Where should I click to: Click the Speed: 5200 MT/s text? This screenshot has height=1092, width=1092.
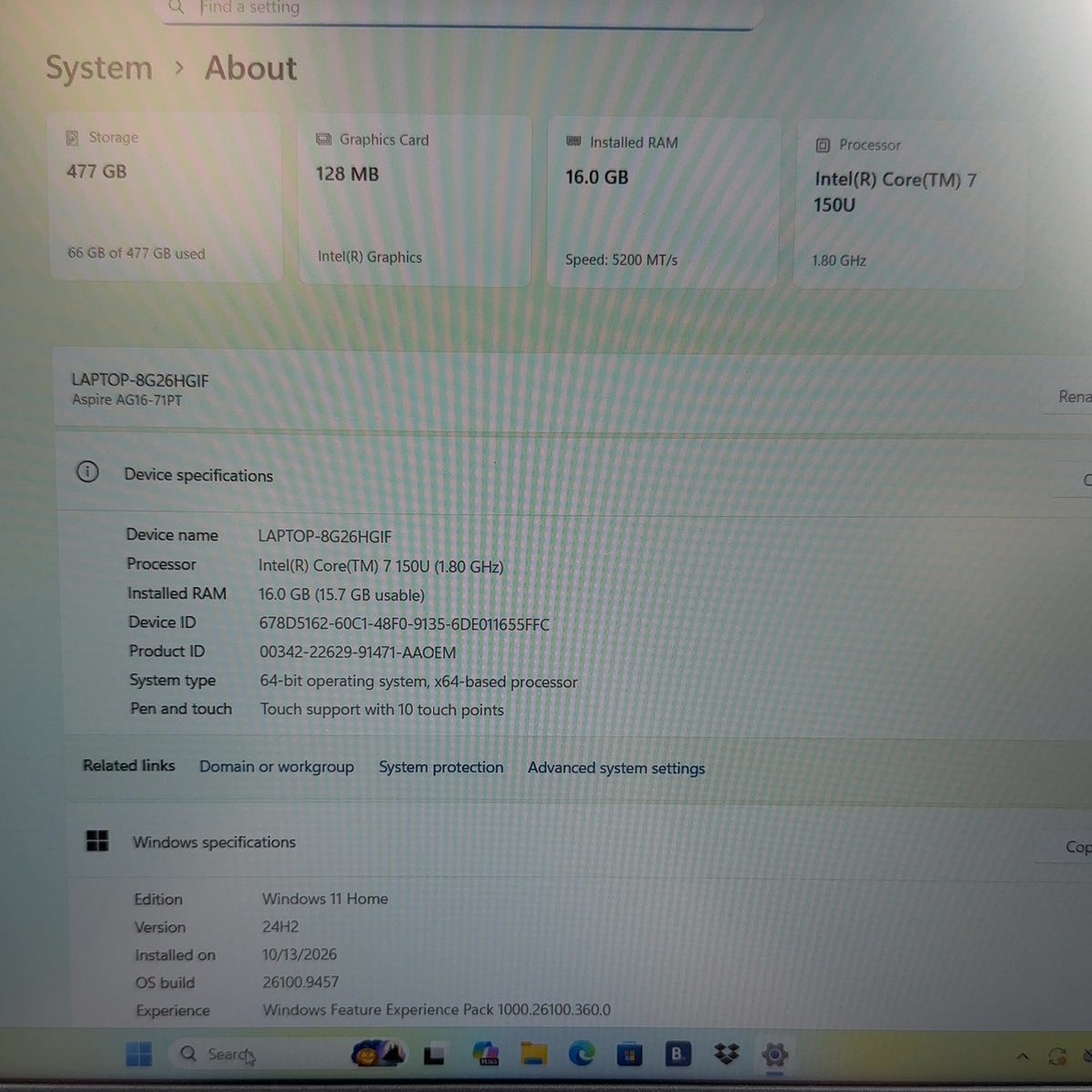pyautogui.click(x=622, y=259)
